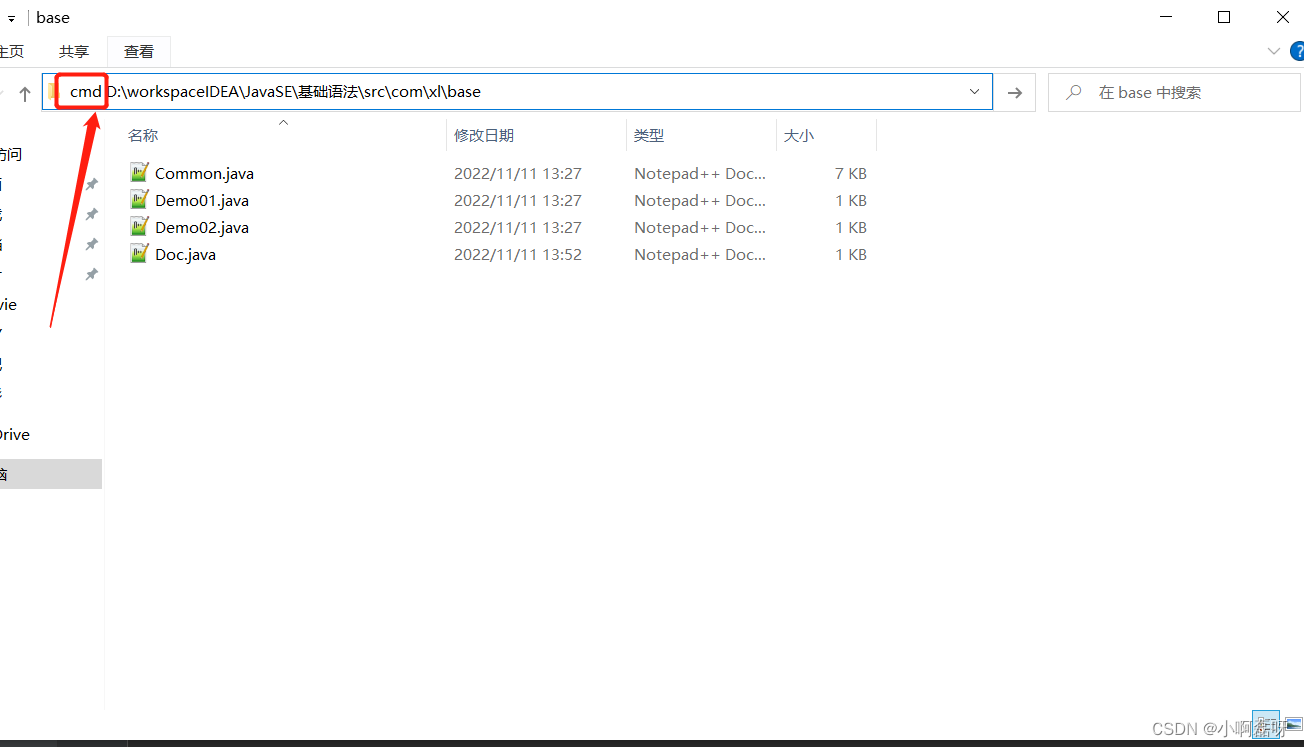
Task: Open the 查看 ribbon tab
Action: [139, 51]
